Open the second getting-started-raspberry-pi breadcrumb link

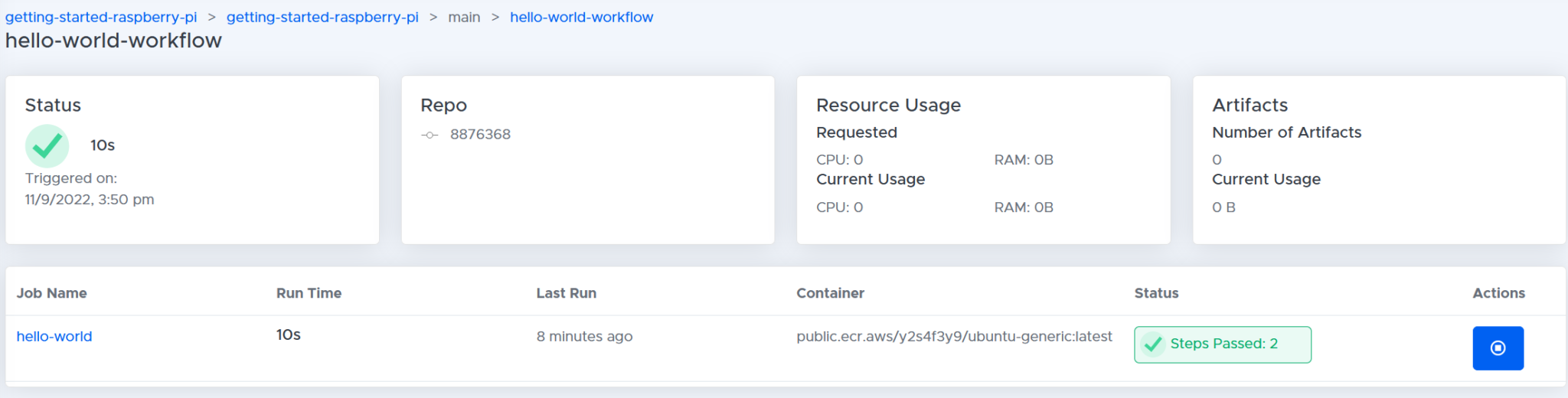pos(322,17)
